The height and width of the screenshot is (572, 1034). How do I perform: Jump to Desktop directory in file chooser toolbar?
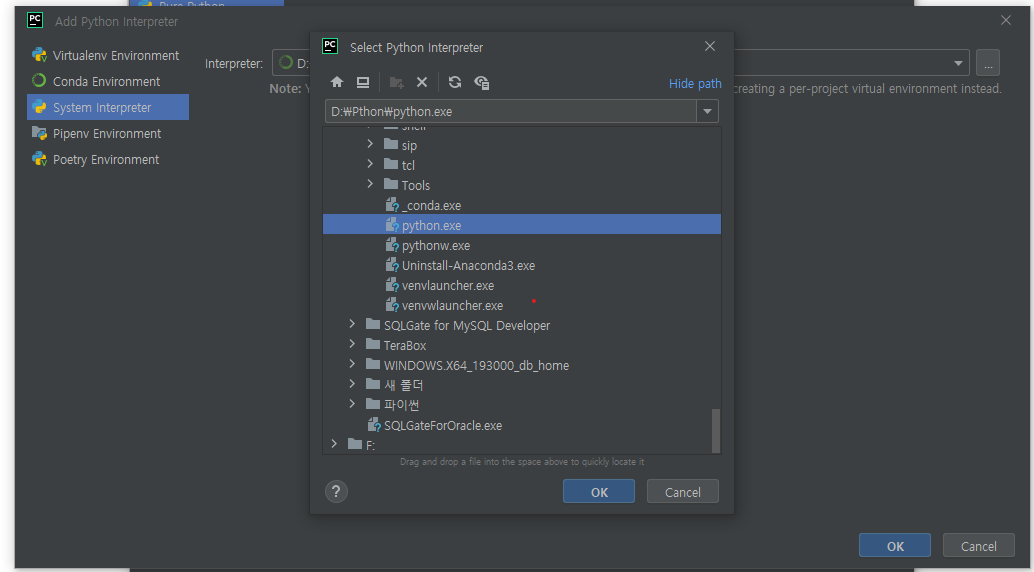pyautogui.click(x=363, y=82)
